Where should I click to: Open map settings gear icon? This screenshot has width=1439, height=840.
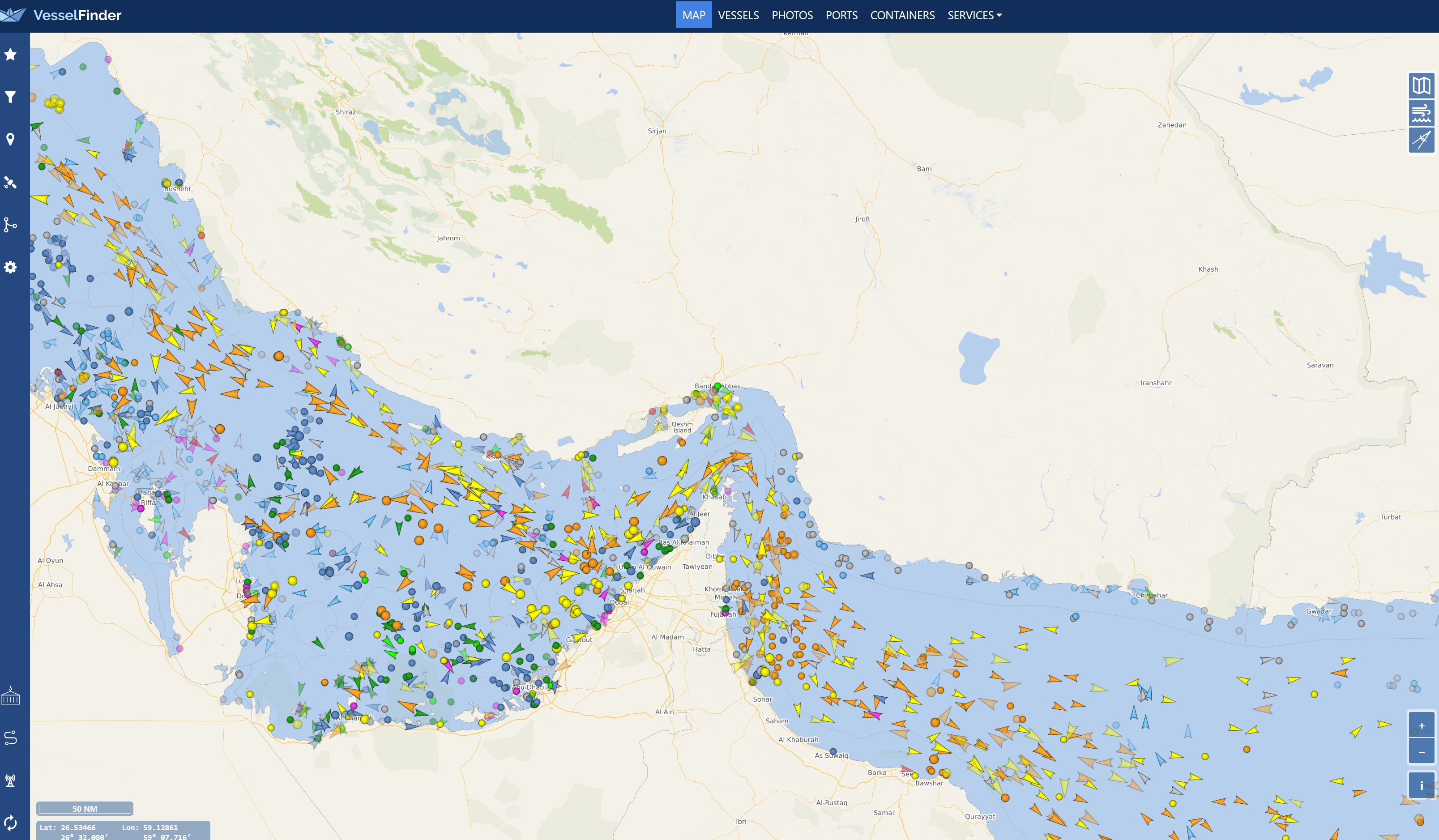[x=10, y=267]
